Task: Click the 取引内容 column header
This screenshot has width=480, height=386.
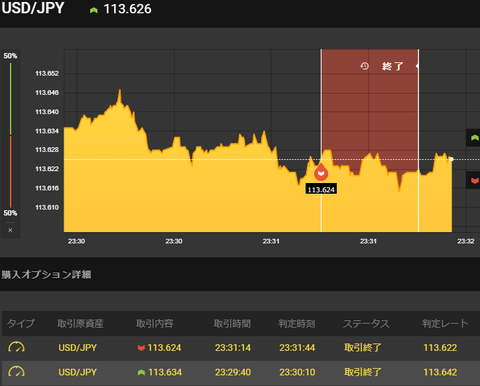Action: click(155, 323)
